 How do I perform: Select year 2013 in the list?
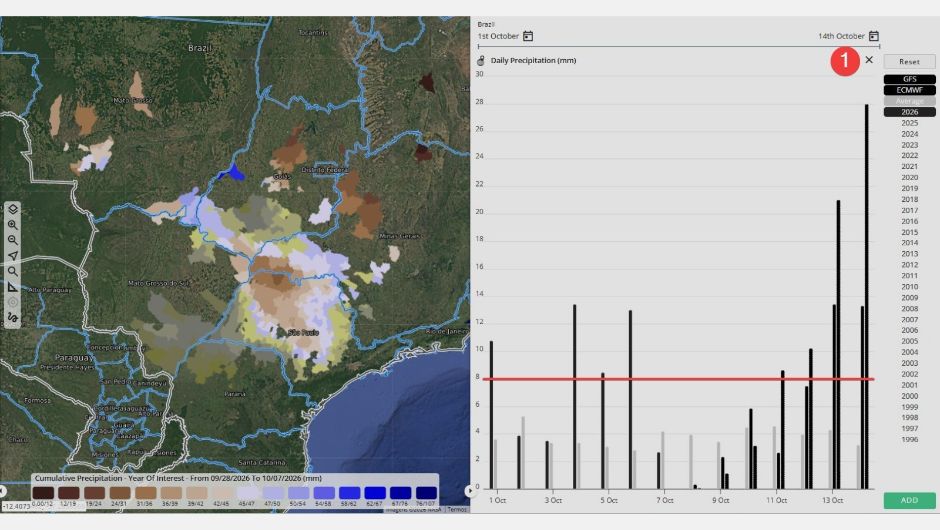909,254
